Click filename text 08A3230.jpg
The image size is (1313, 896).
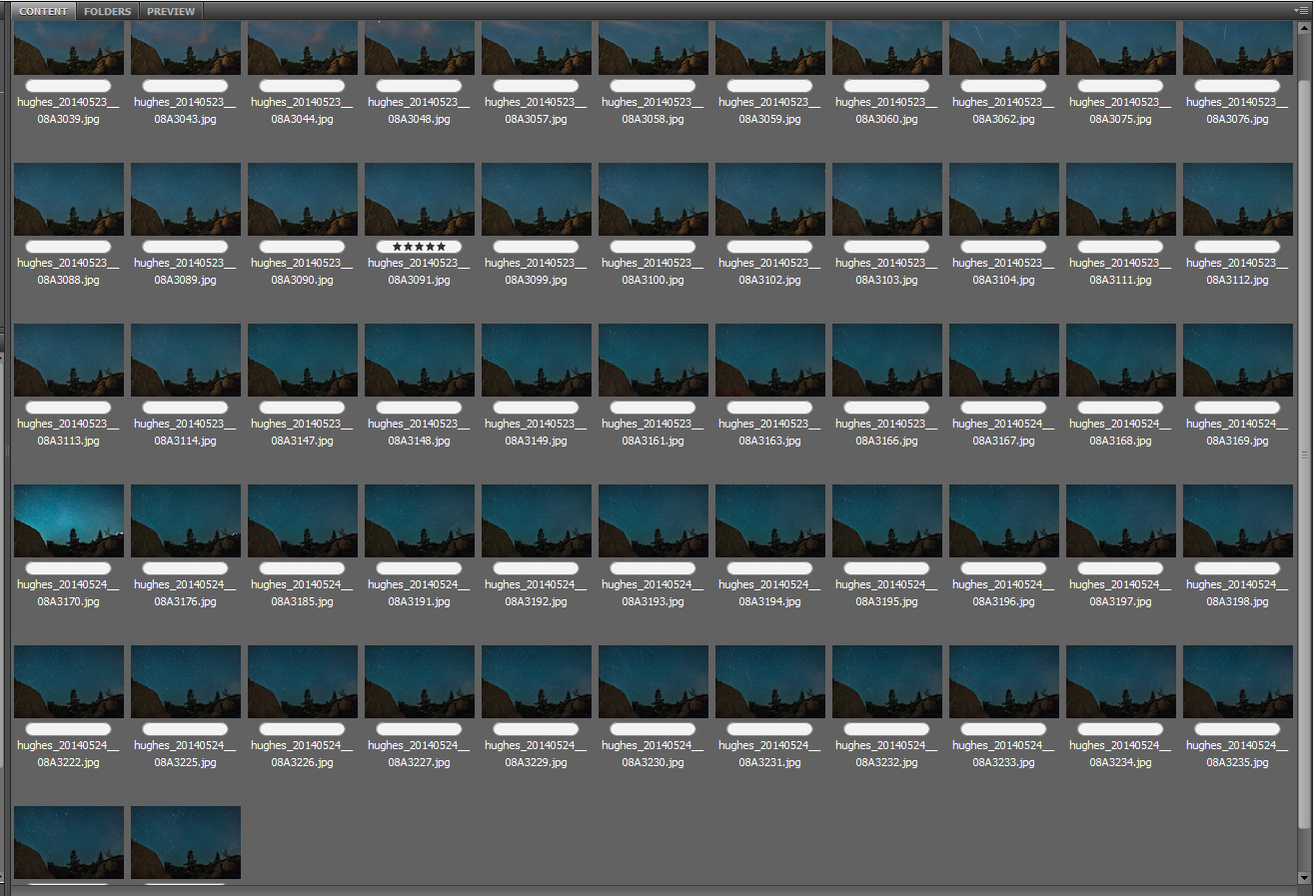pos(654,763)
